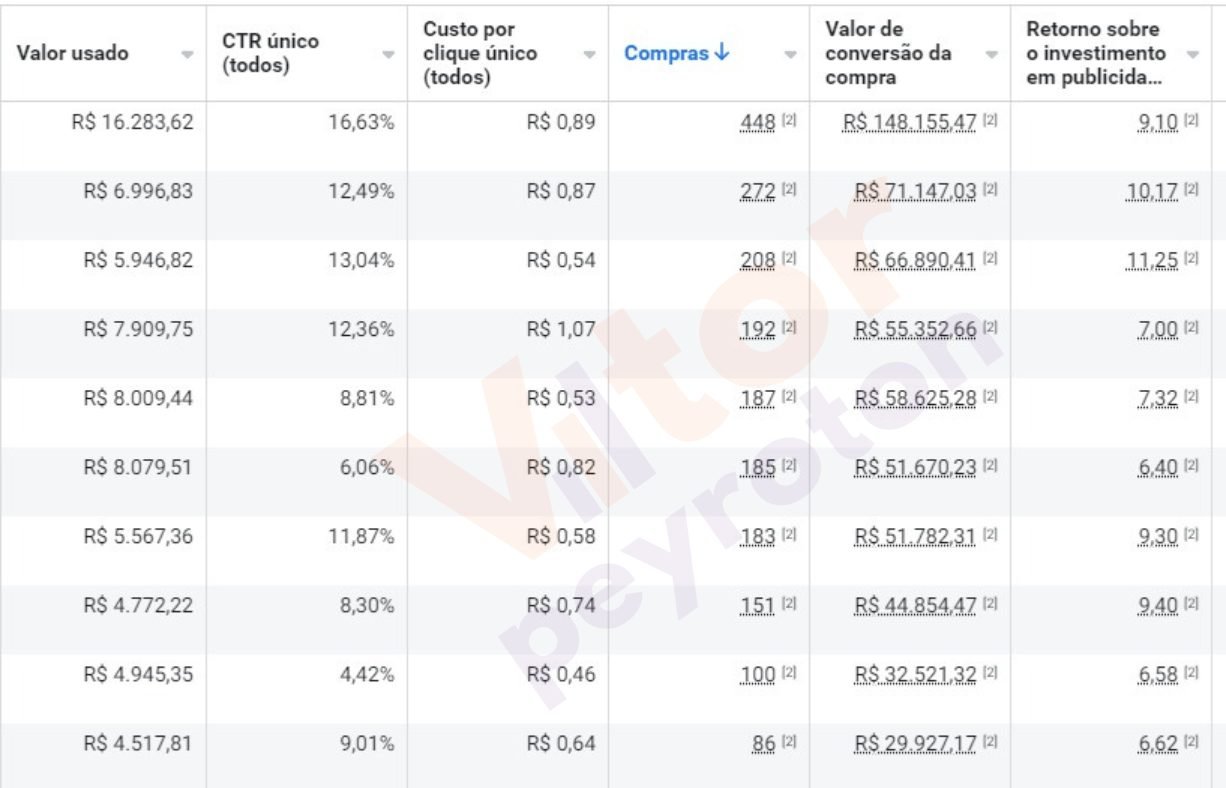Open the R$ 71.147,03 conversion value

pos(915,191)
